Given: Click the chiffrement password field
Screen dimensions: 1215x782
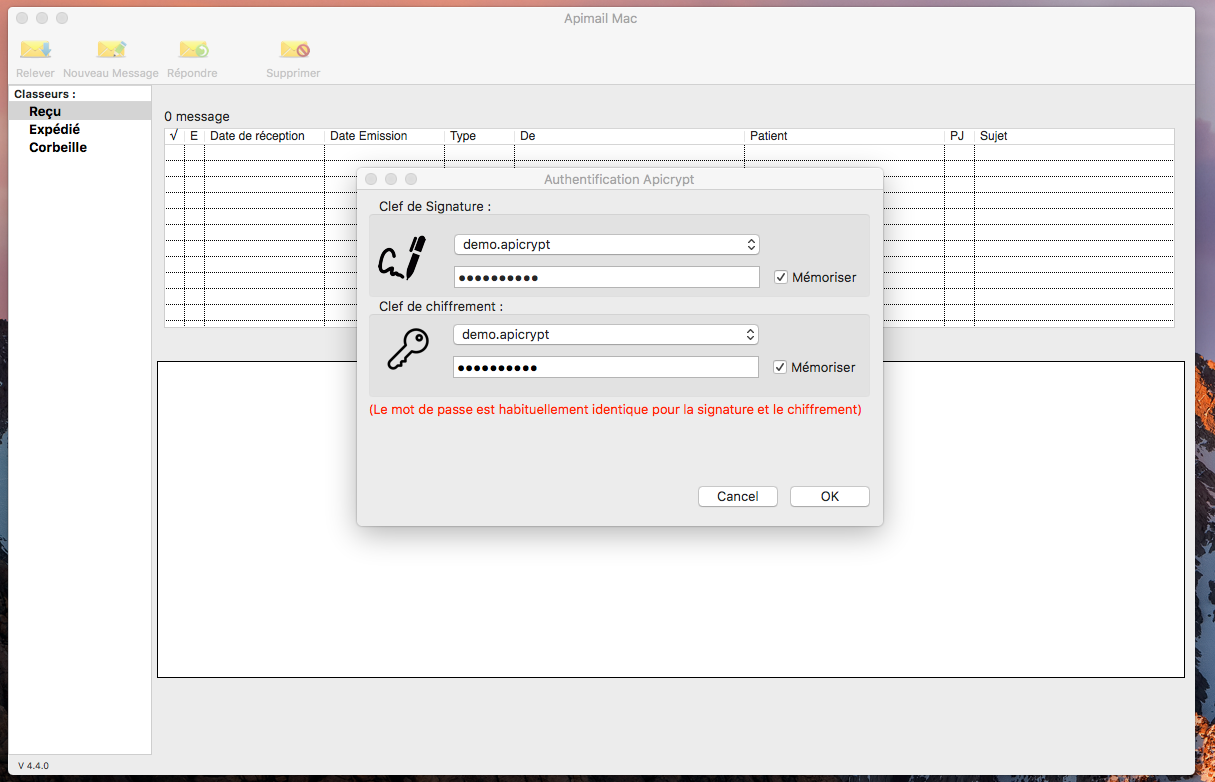Looking at the screenshot, I should [606, 367].
